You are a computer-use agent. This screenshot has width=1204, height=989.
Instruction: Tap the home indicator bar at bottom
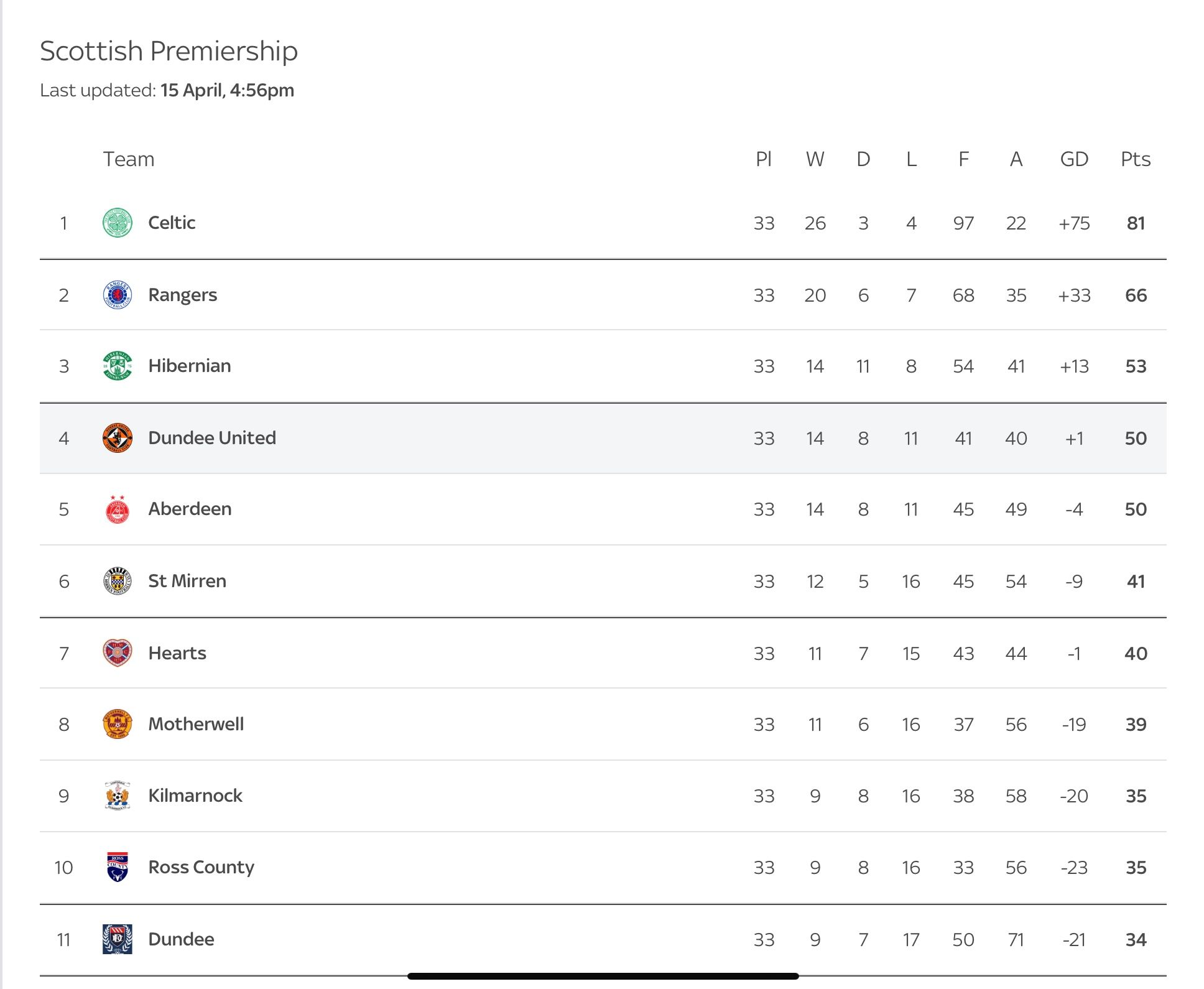[603, 976]
